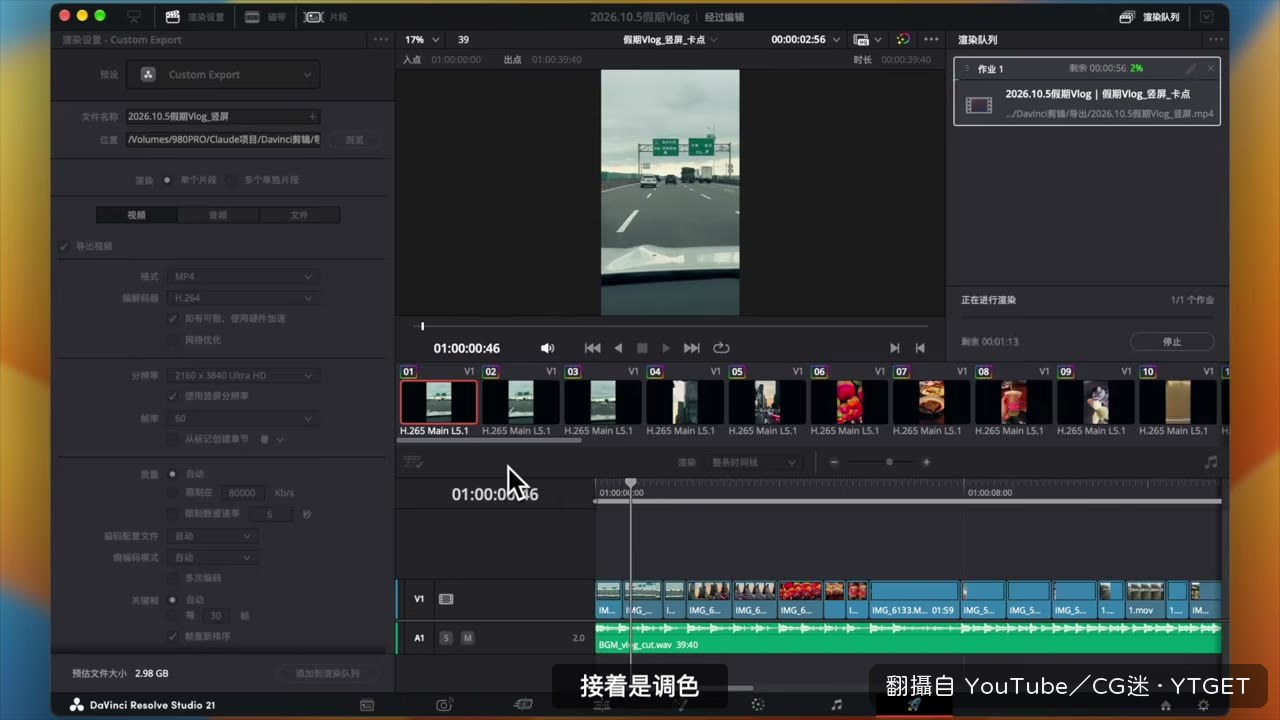Switch to the 文件 file tab
1280x720 pixels.
299,215
